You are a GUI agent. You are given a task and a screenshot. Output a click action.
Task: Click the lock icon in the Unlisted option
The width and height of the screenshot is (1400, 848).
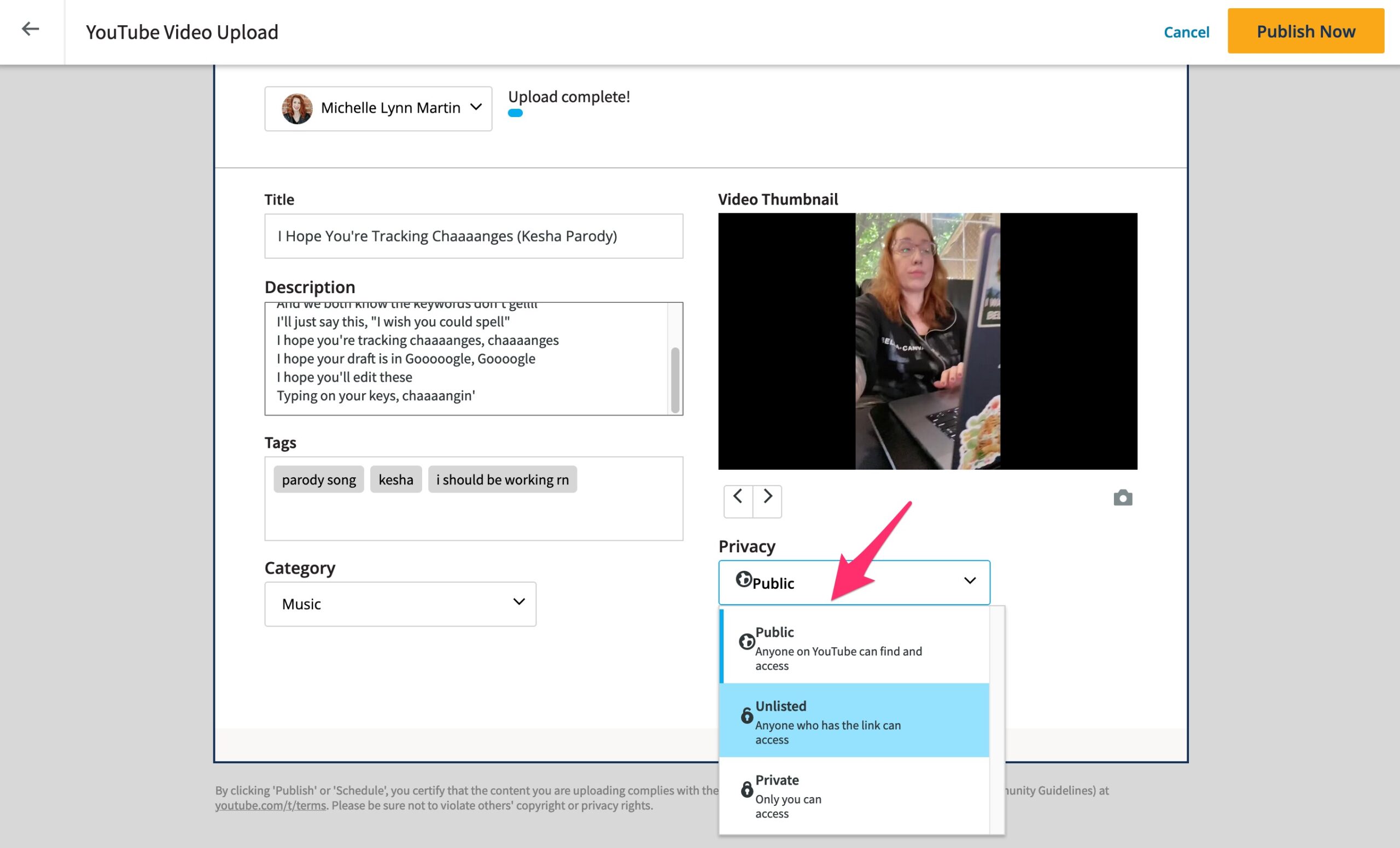746,715
